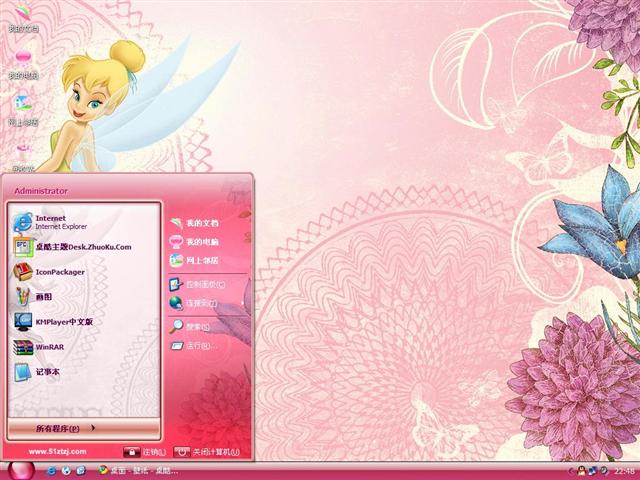Select the 网上邻居 desktop icon
This screenshot has height=480, width=640.
[23, 111]
